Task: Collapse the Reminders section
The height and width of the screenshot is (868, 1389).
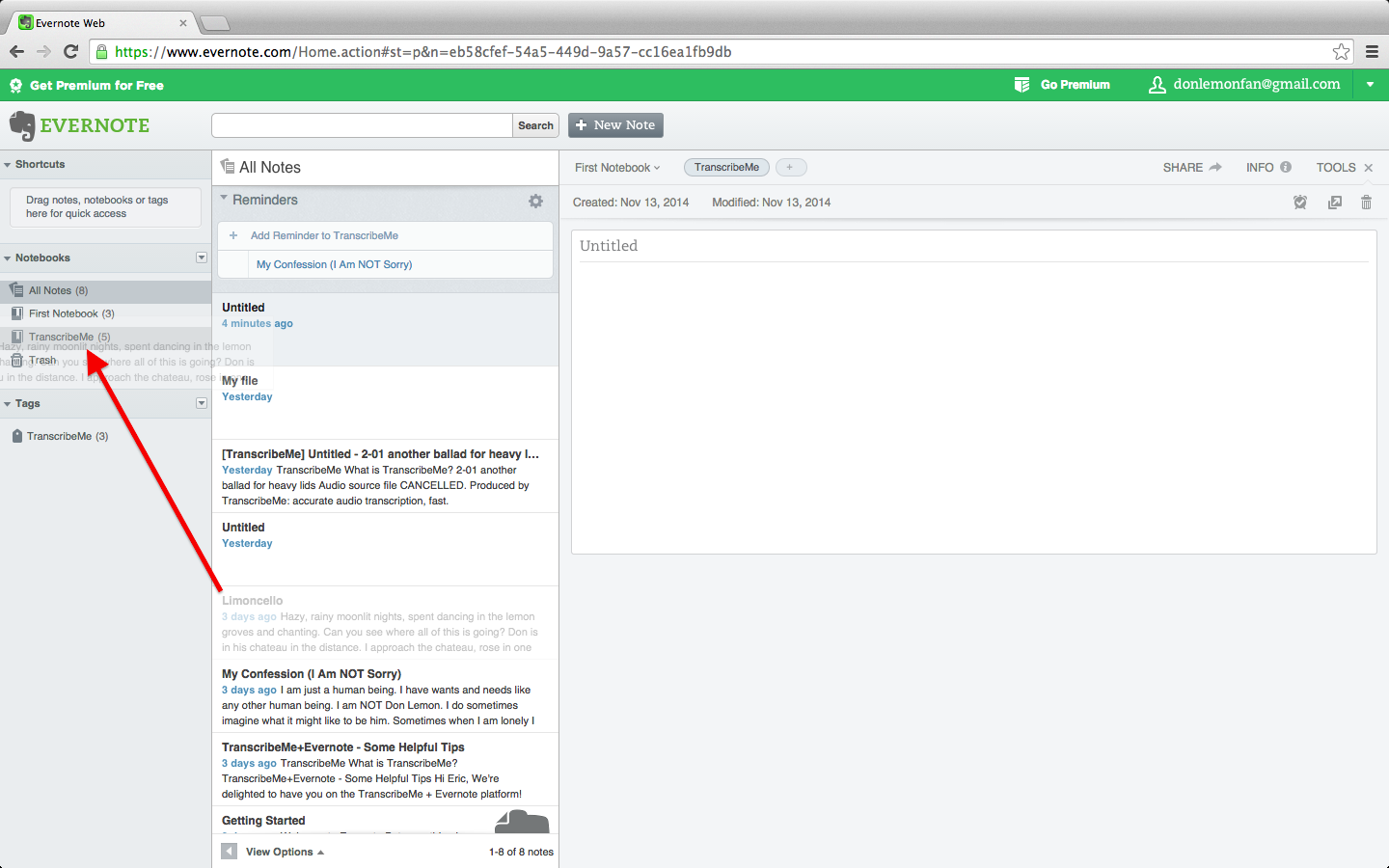Action: pos(224,199)
